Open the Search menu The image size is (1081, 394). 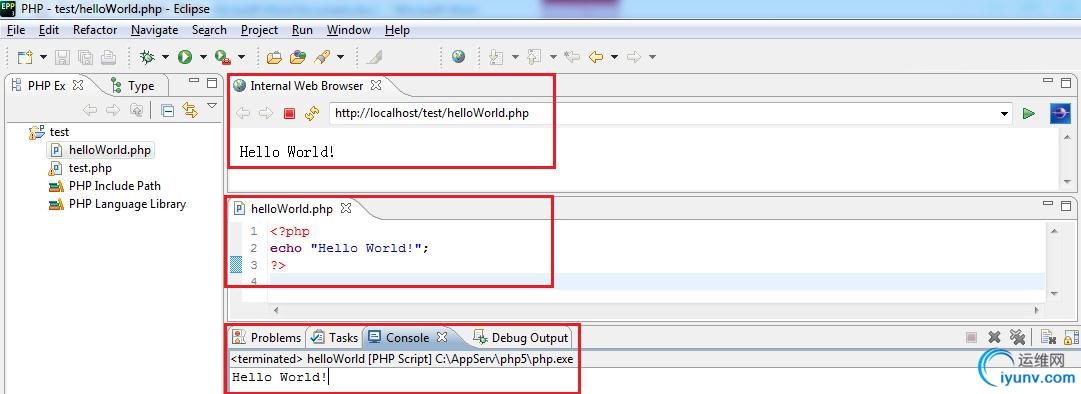pyautogui.click(x=210, y=30)
